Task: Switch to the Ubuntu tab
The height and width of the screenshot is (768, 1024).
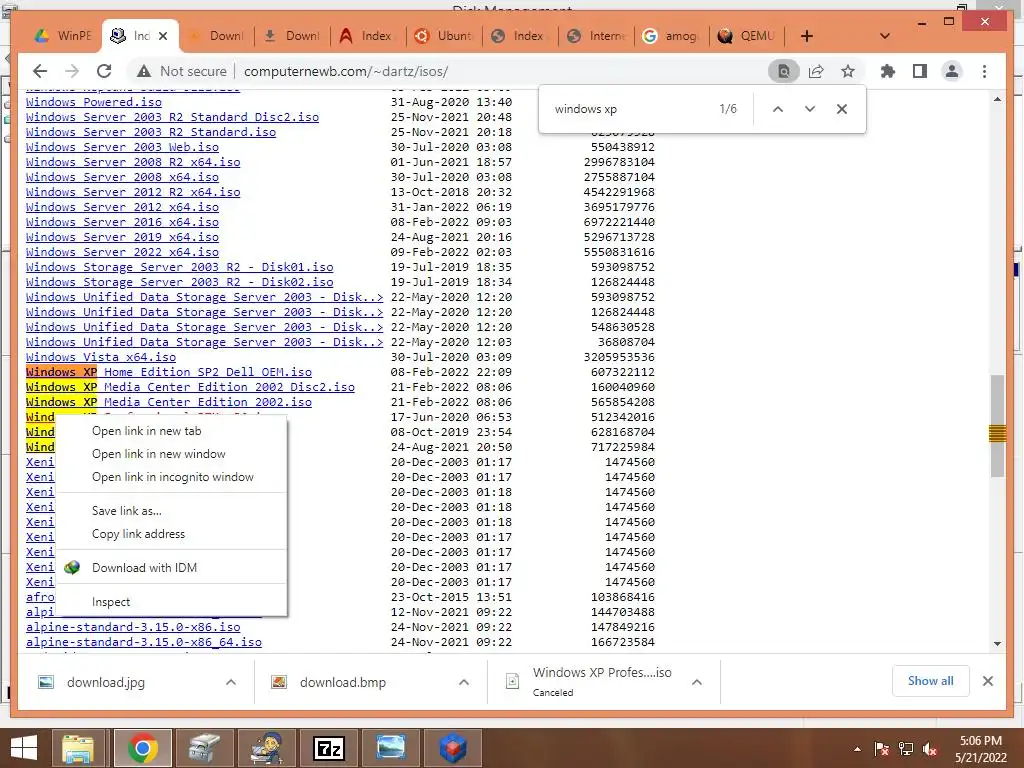Action: pos(443,36)
